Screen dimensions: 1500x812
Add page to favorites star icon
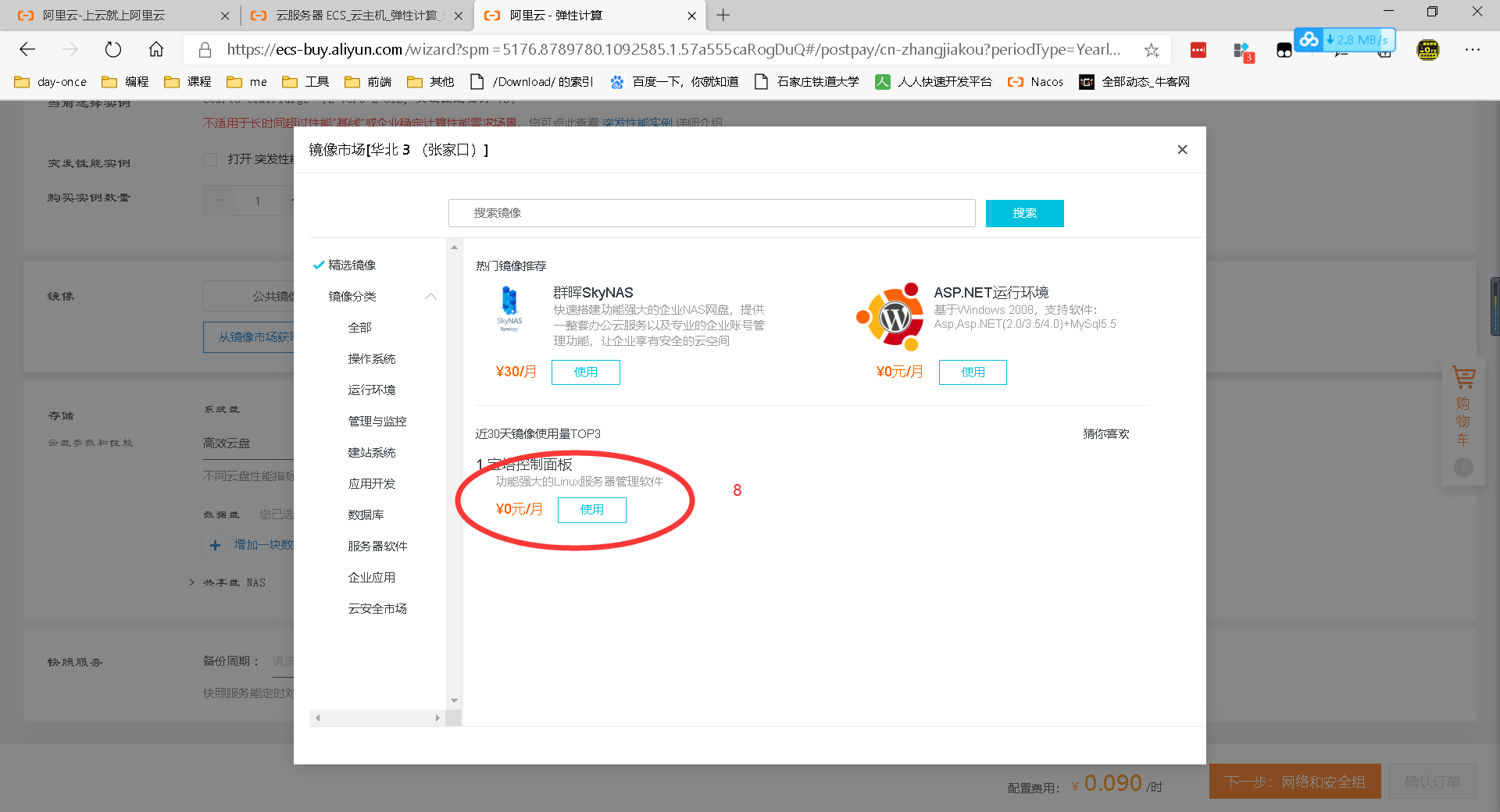point(1152,50)
